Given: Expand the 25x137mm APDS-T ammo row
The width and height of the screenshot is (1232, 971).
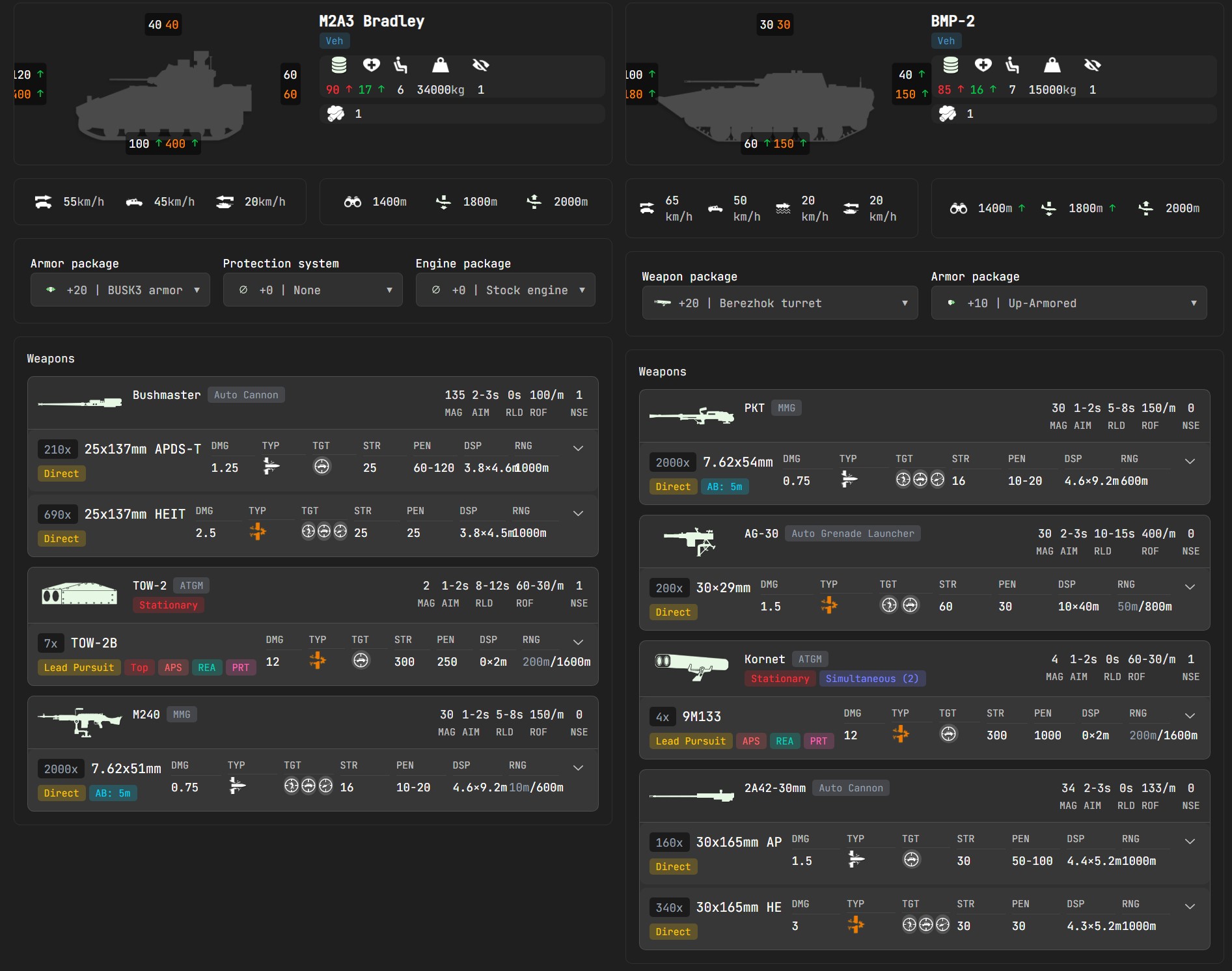Looking at the screenshot, I should [x=578, y=448].
